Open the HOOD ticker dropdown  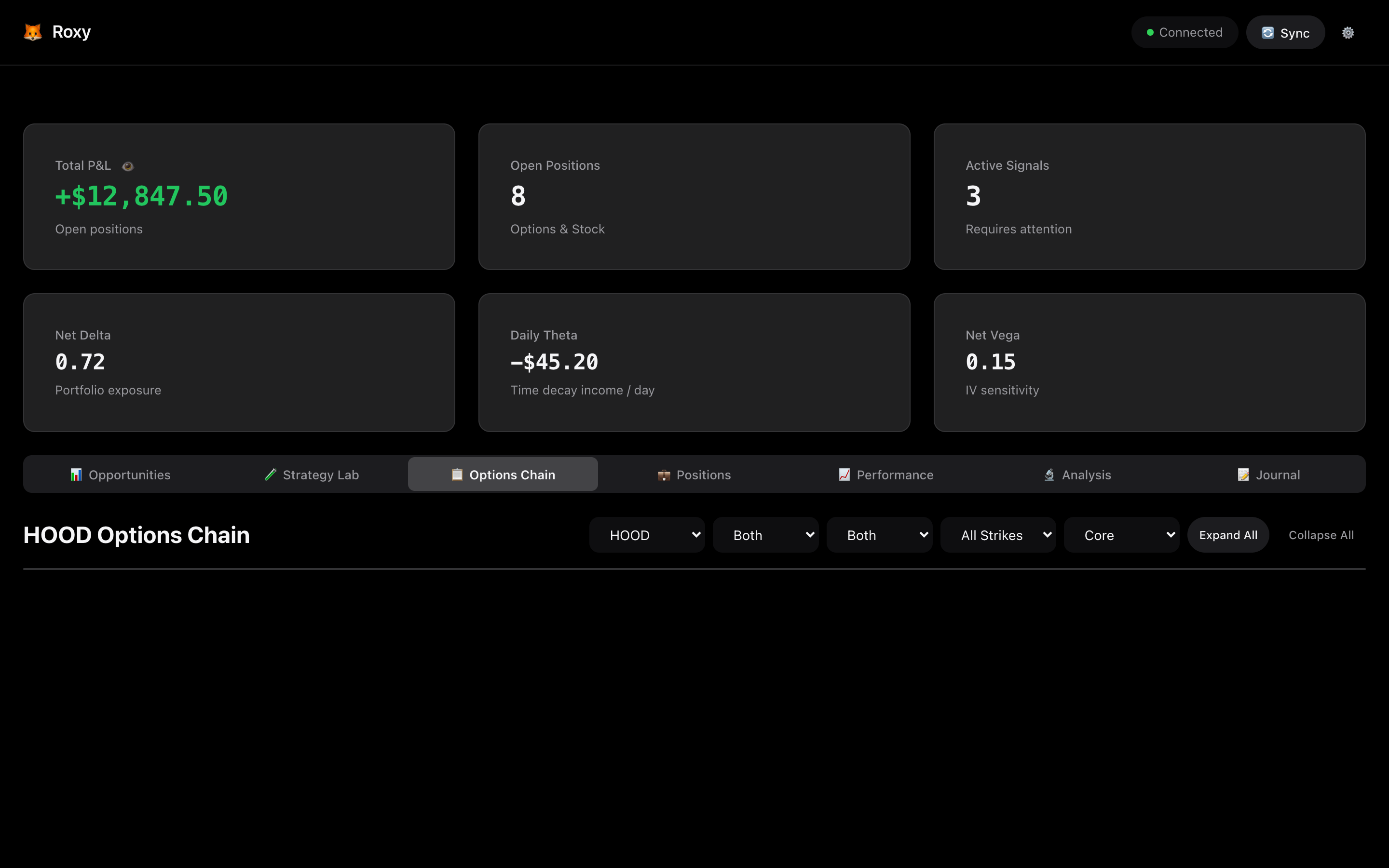[646, 535]
